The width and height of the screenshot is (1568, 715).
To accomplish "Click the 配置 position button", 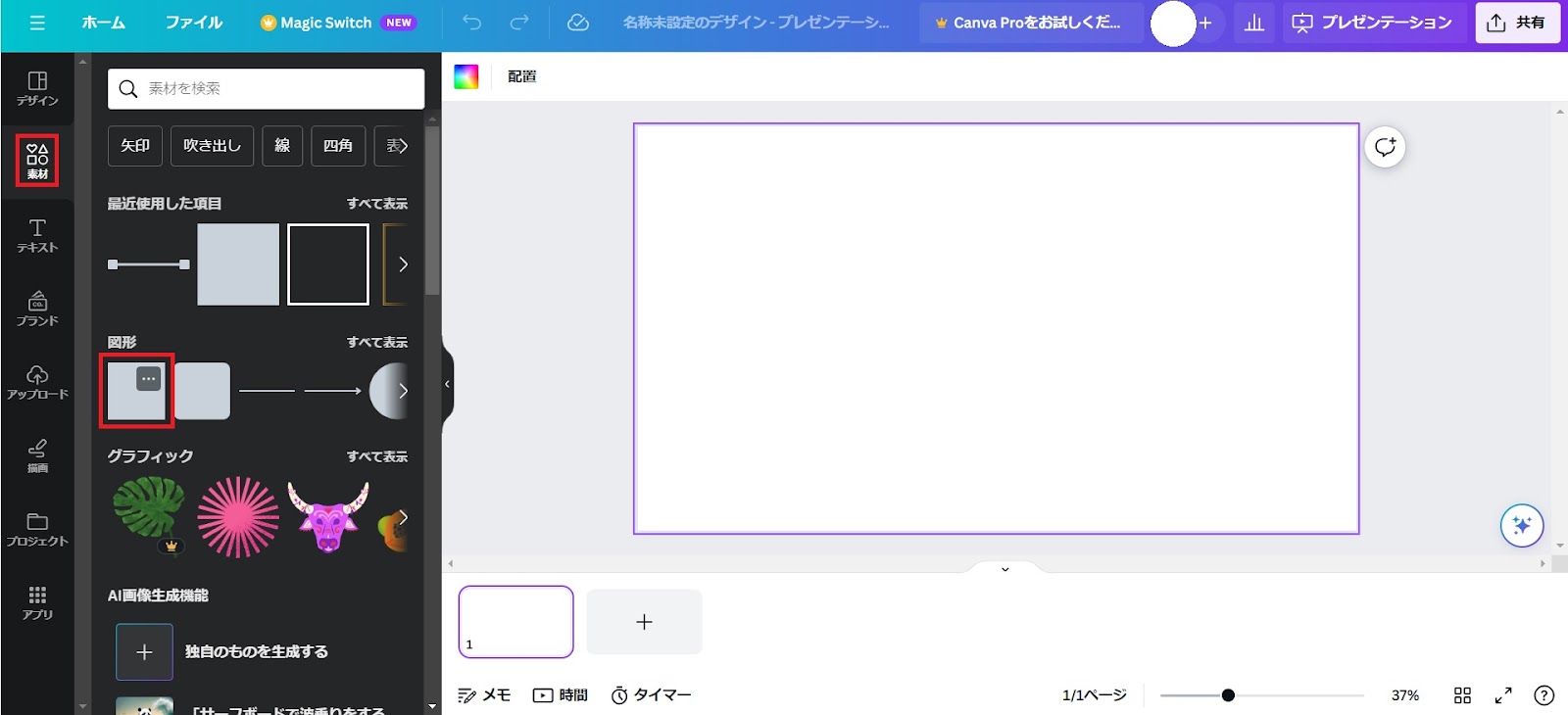I will (521, 76).
